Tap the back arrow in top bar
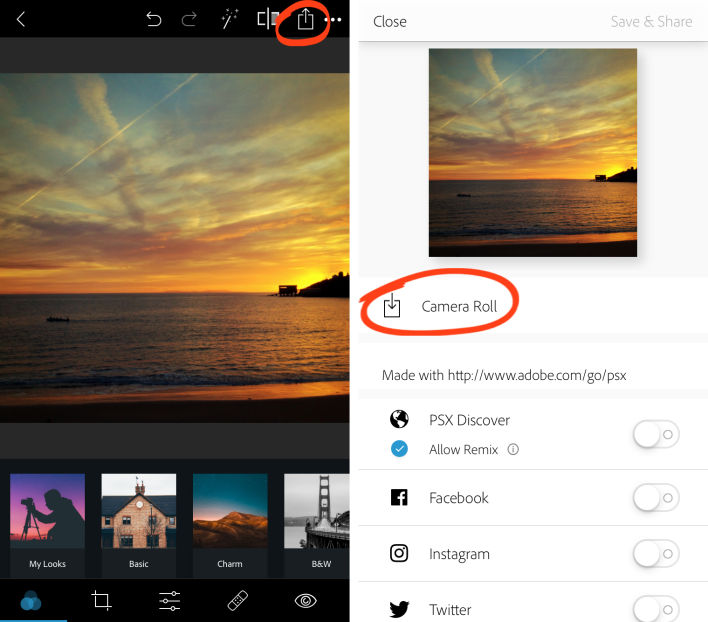 click(x=21, y=19)
